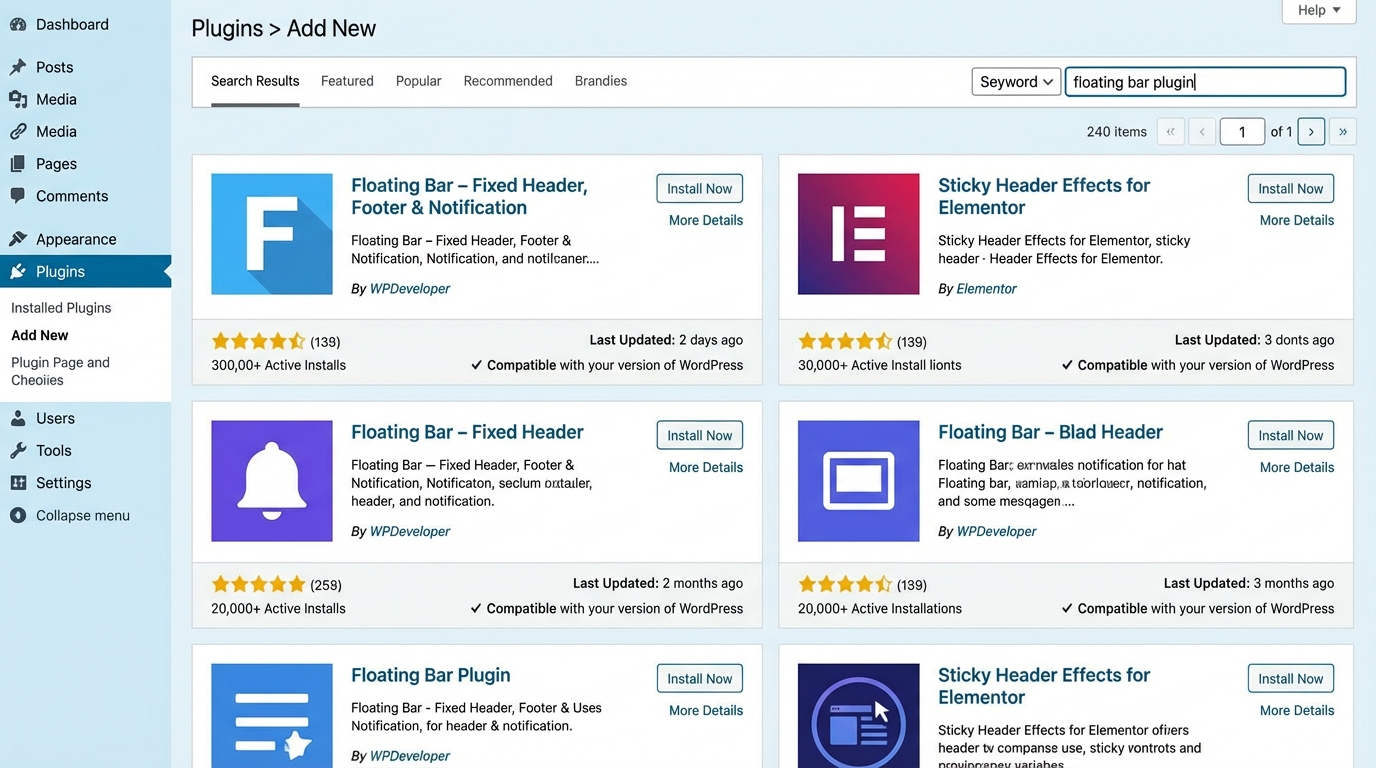
Task: Click the page number input field
Action: click(x=1242, y=131)
